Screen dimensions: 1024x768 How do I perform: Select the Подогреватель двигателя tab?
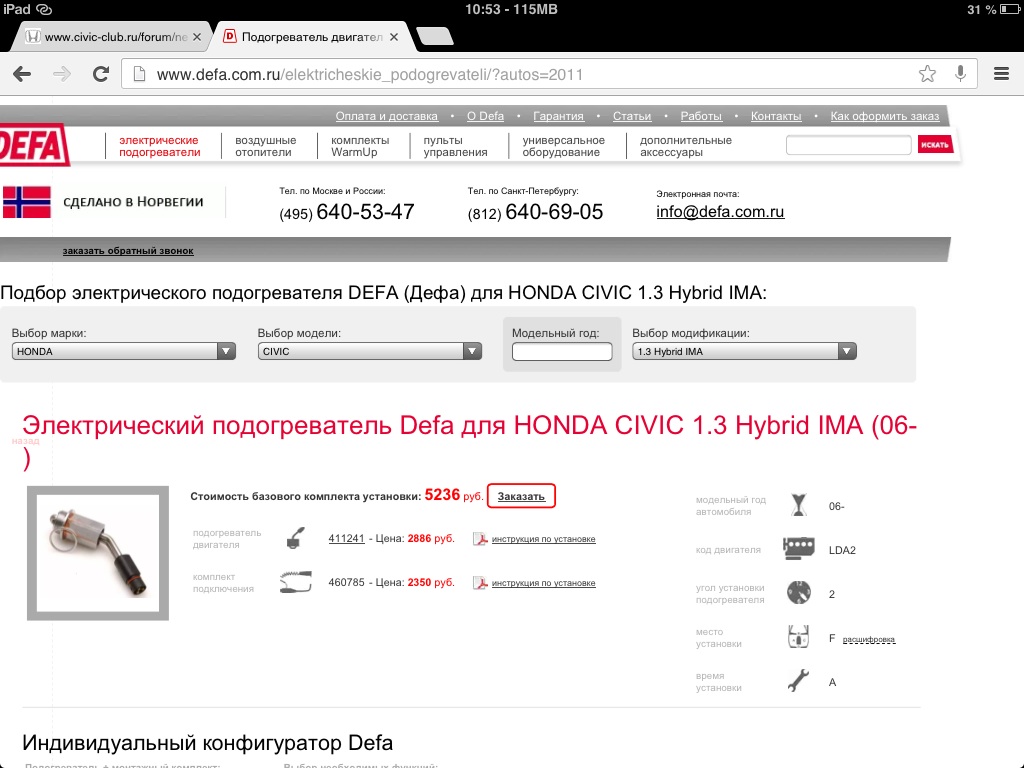click(x=311, y=37)
